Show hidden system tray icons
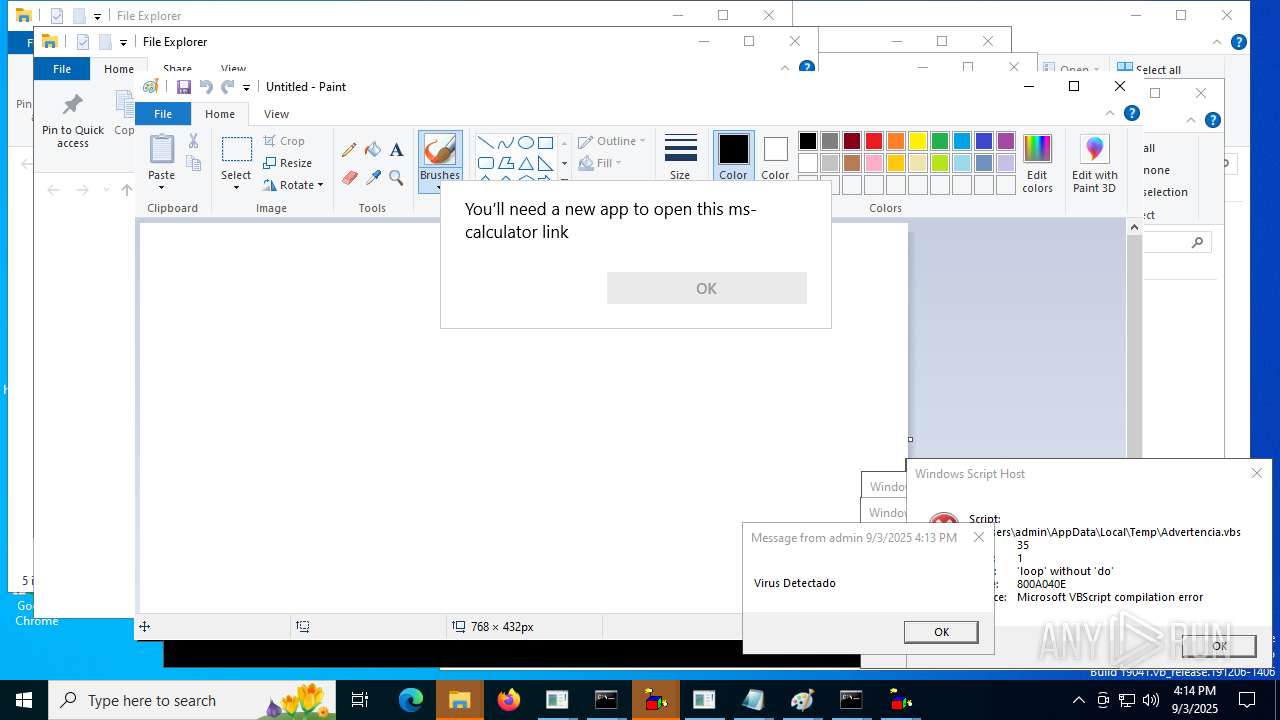 tap(1079, 700)
